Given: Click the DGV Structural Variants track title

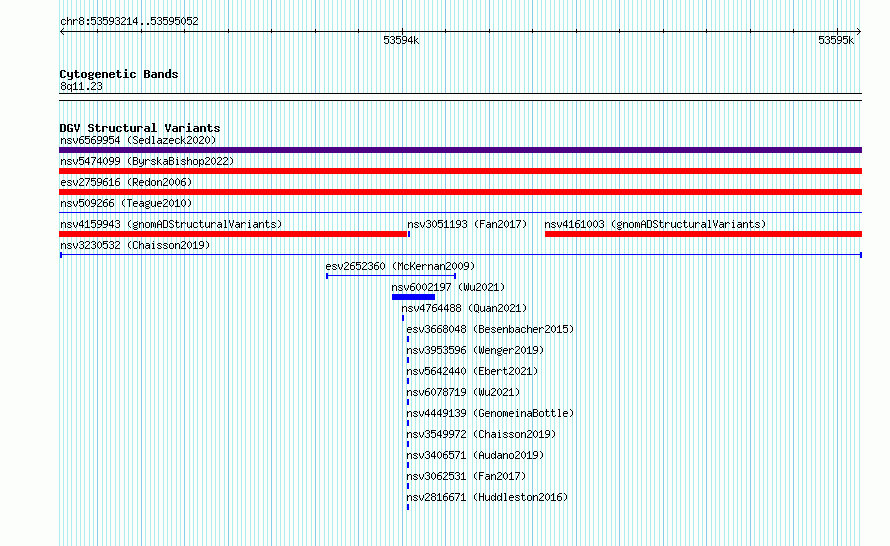Looking at the screenshot, I should pos(140,128).
